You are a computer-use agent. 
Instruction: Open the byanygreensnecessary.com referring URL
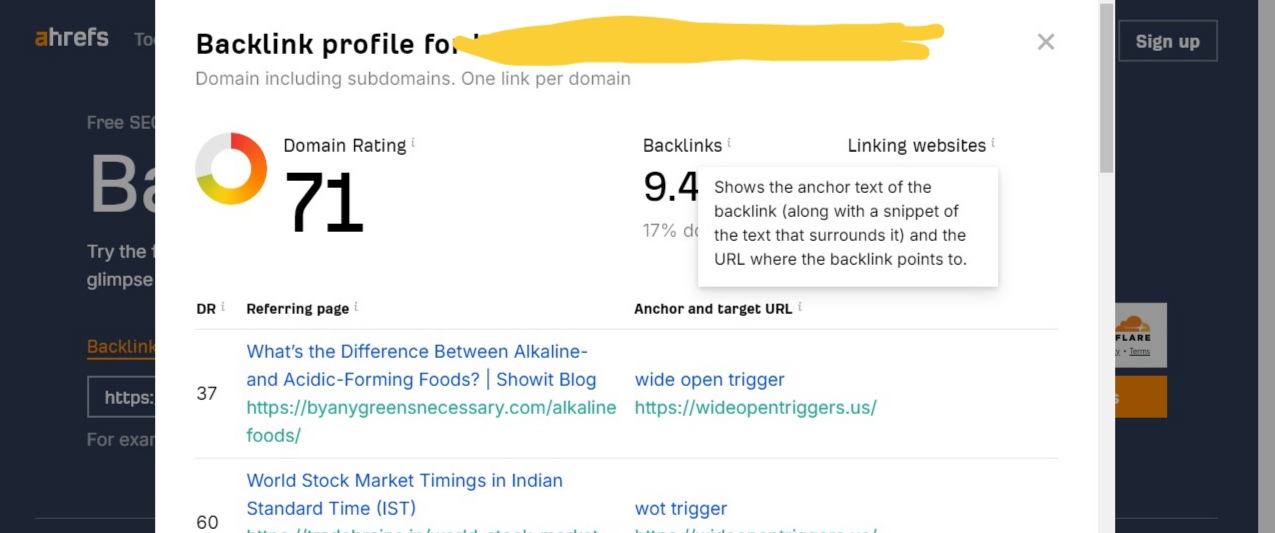click(431, 421)
